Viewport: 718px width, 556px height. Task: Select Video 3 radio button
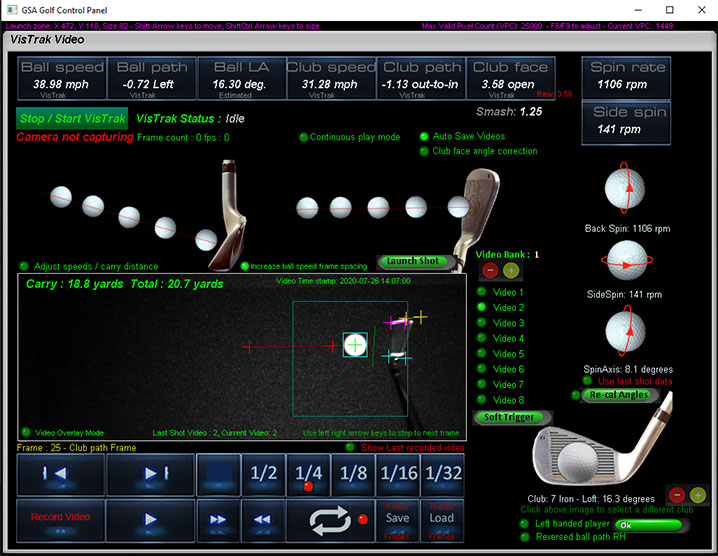(481, 322)
